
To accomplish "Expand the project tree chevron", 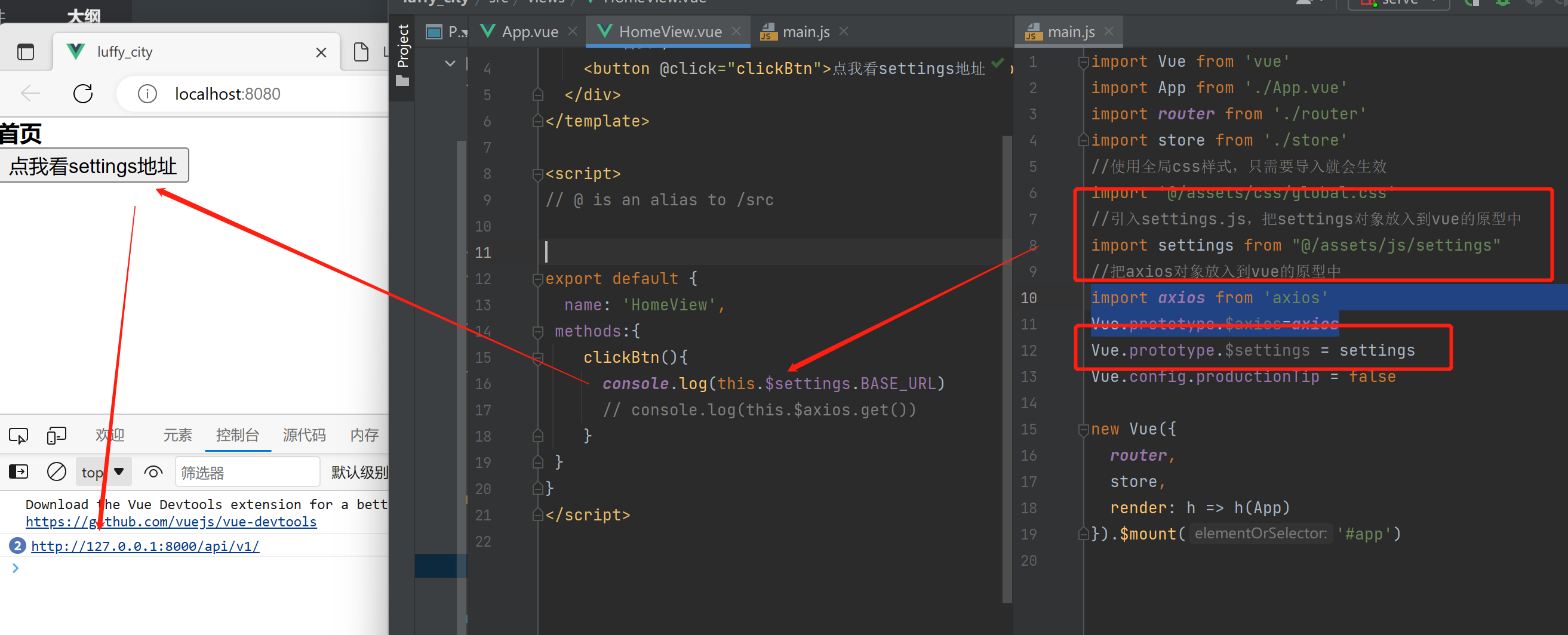I will click(x=450, y=63).
